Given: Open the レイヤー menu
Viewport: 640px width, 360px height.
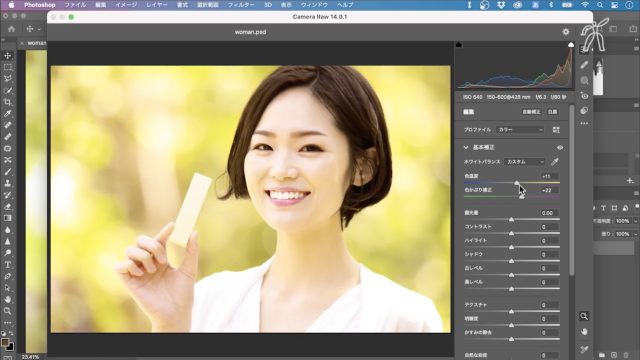Looking at the screenshot, I should (157, 5).
